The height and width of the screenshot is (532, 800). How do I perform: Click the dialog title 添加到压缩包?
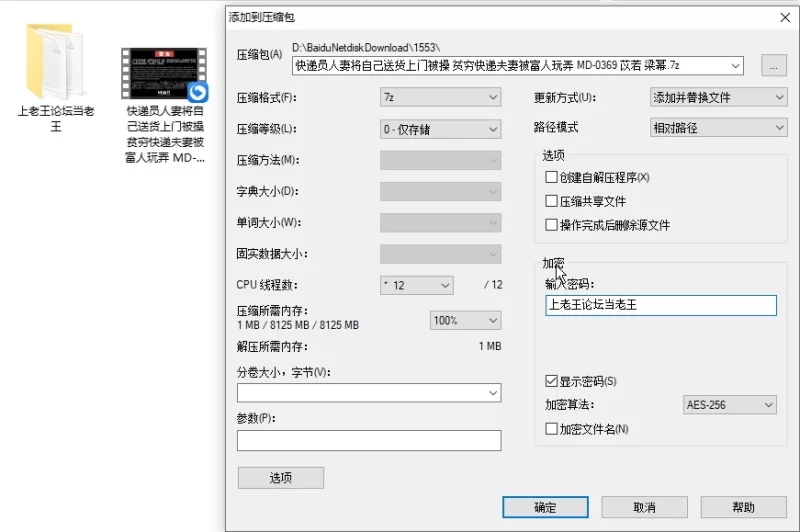click(x=262, y=17)
